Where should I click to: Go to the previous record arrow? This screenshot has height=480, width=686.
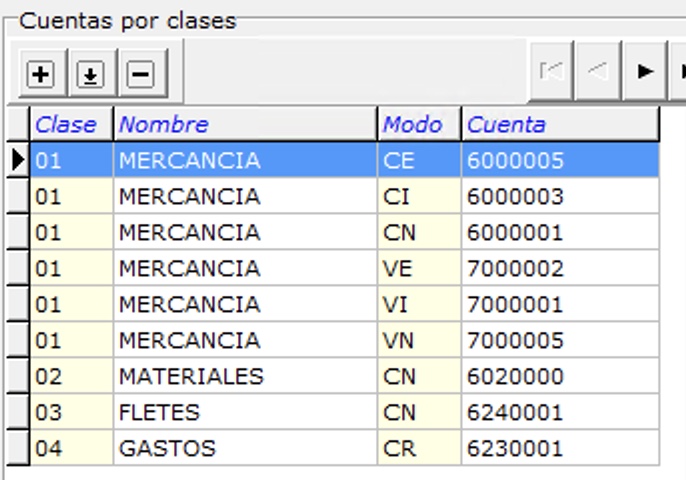click(598, 71)
